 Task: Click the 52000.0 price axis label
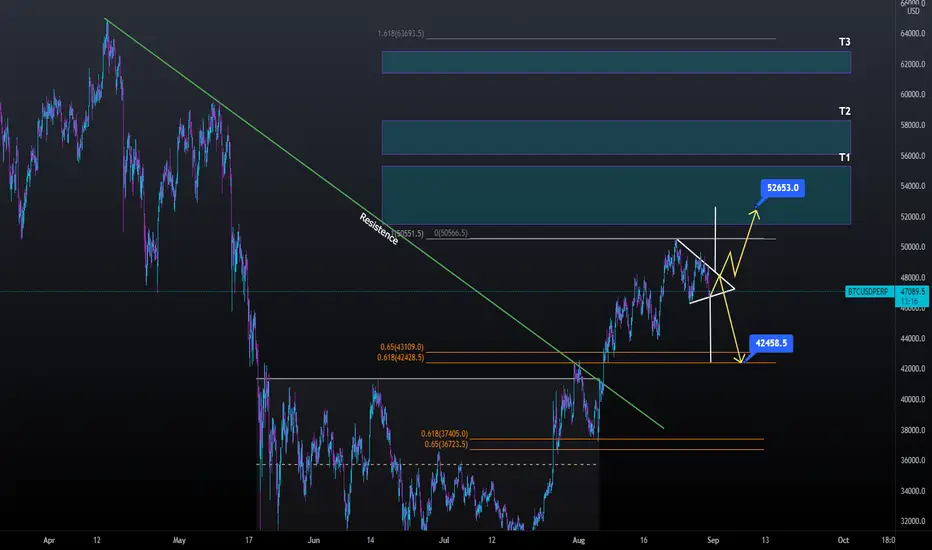coord(913,217)
